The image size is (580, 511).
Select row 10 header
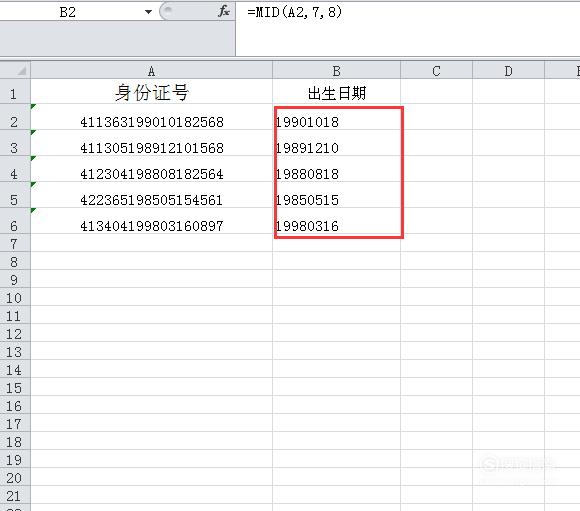15,297
